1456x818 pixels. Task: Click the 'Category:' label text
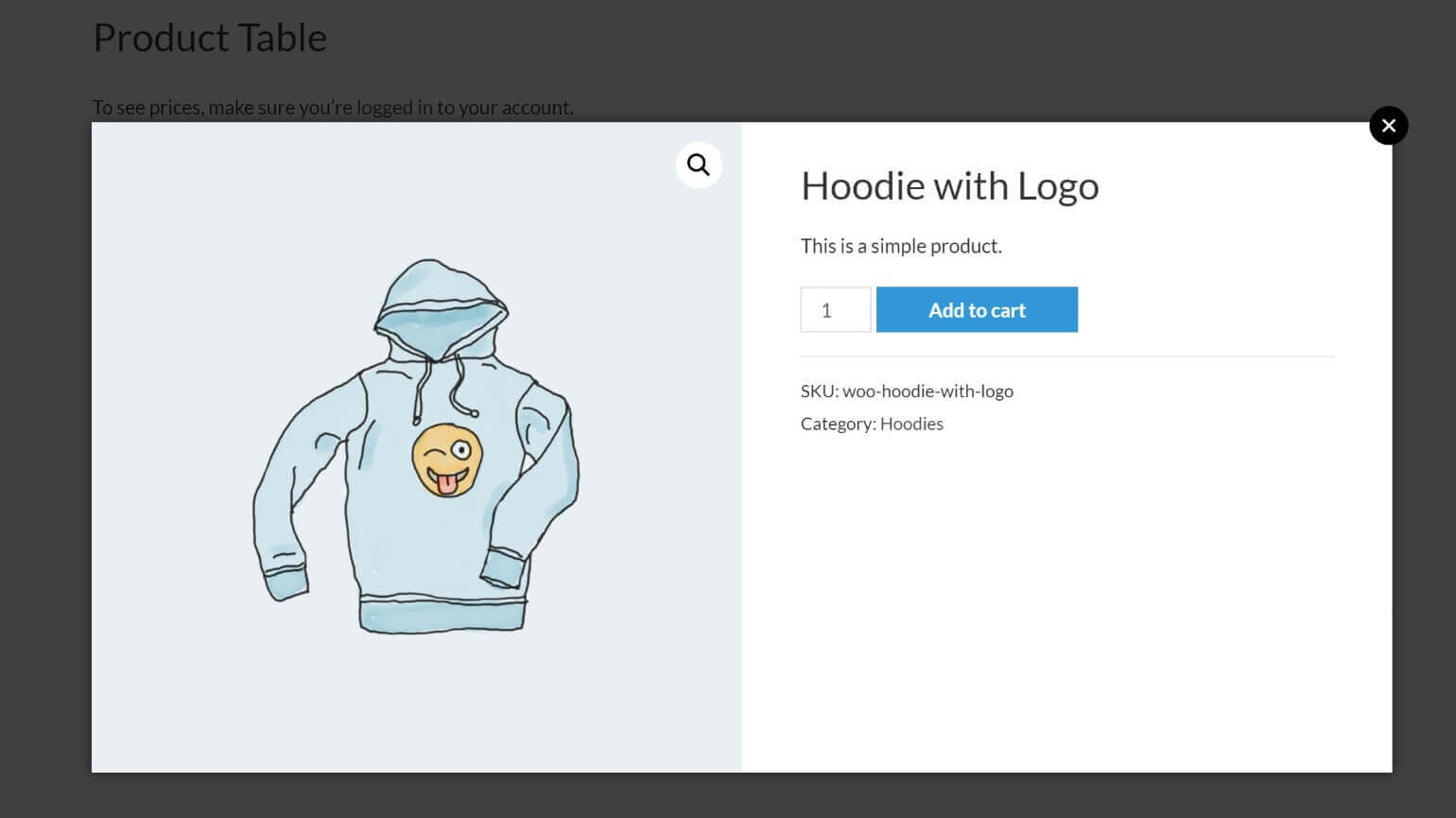tap(838, 424)
